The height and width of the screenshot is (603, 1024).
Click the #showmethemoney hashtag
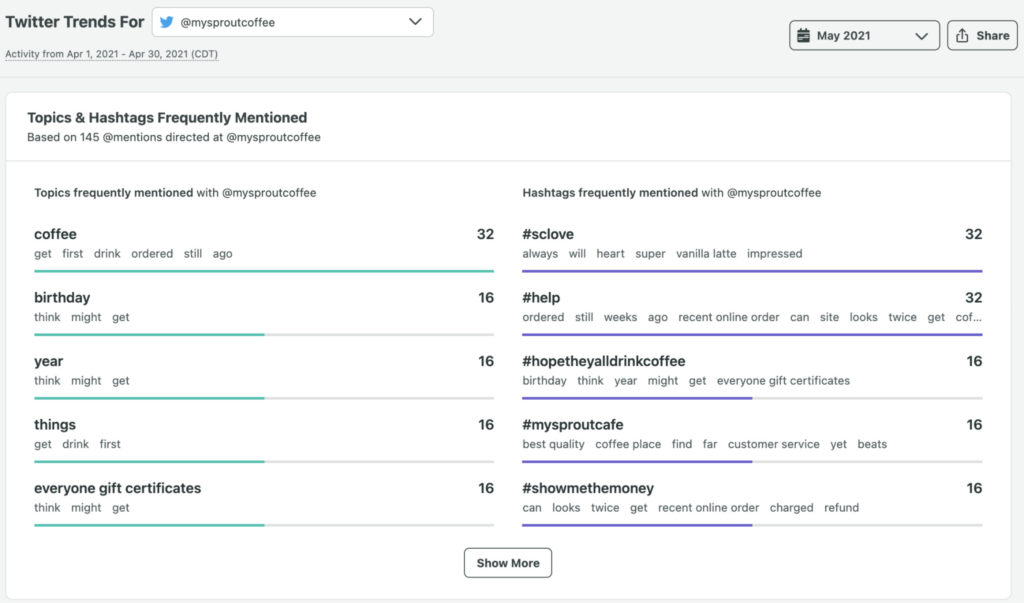tap(588, 489)
